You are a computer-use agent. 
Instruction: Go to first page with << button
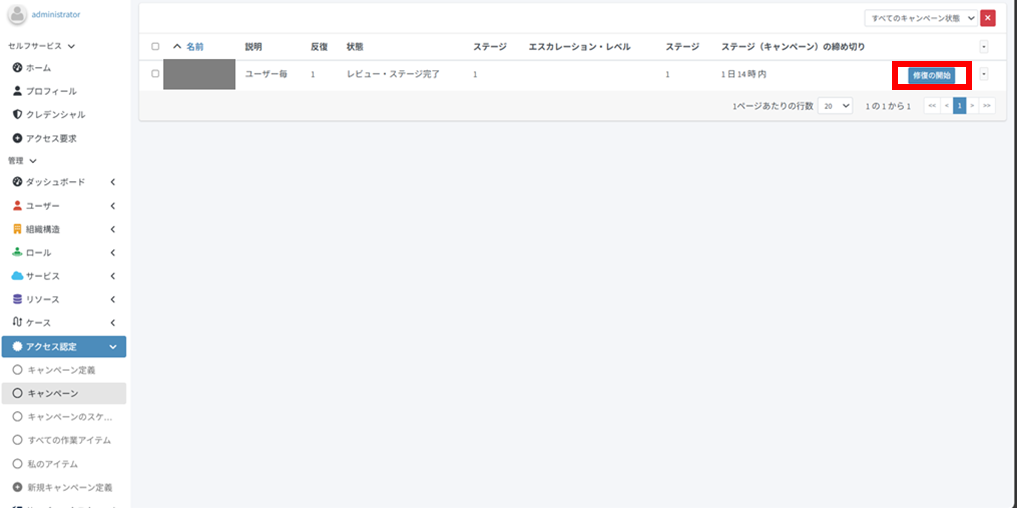pyautogui.click(x=932, y=106)
